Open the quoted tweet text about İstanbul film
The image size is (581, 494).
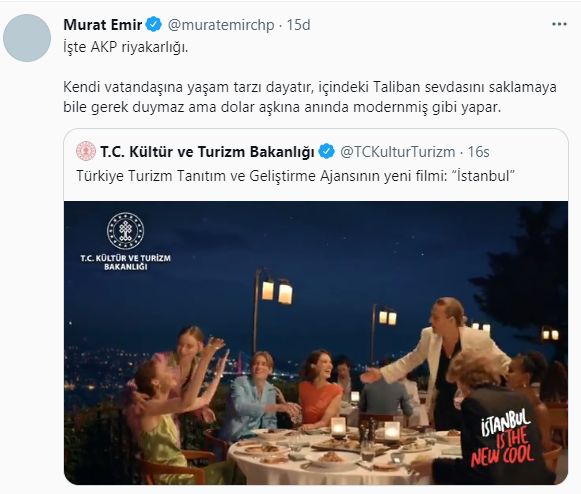295,175
